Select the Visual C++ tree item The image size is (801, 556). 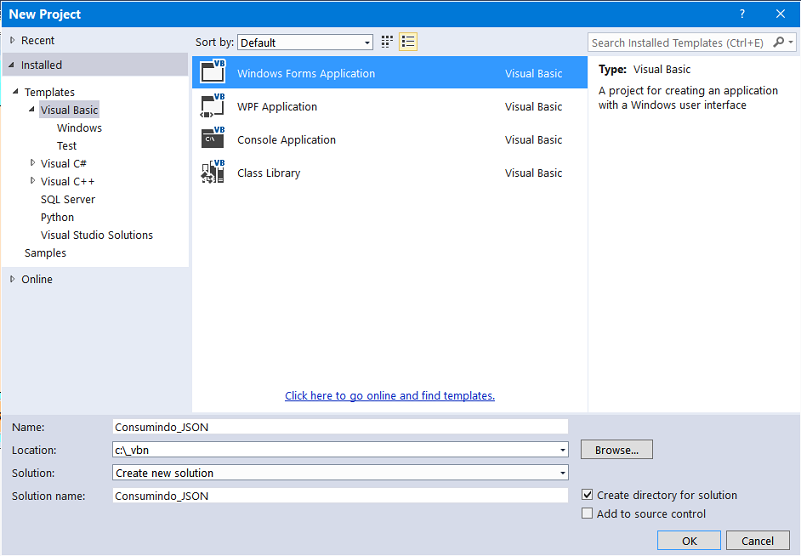click(x=67, y=181)
